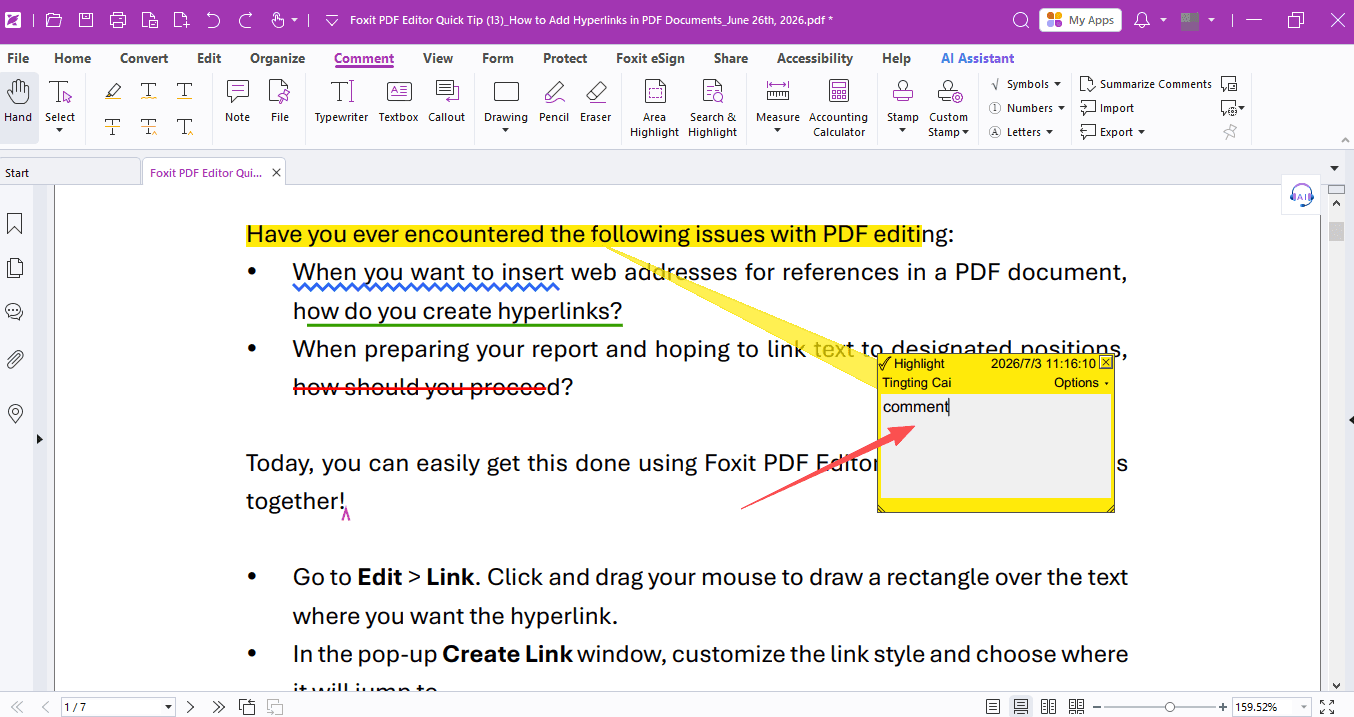Open Options in the comment popup
This screenshot has width=1354, height=717.
[1082, 383]
